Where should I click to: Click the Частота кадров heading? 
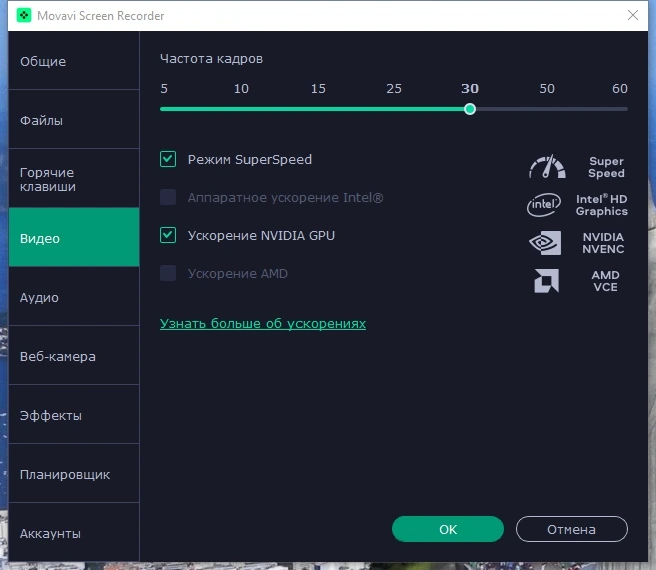click(211, 59)
